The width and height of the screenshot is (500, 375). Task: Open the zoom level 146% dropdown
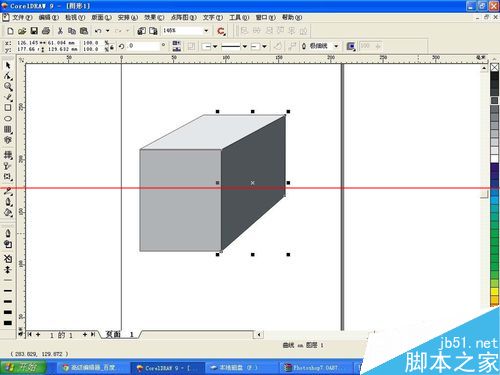pyautogui.click(x=206, y=31)
